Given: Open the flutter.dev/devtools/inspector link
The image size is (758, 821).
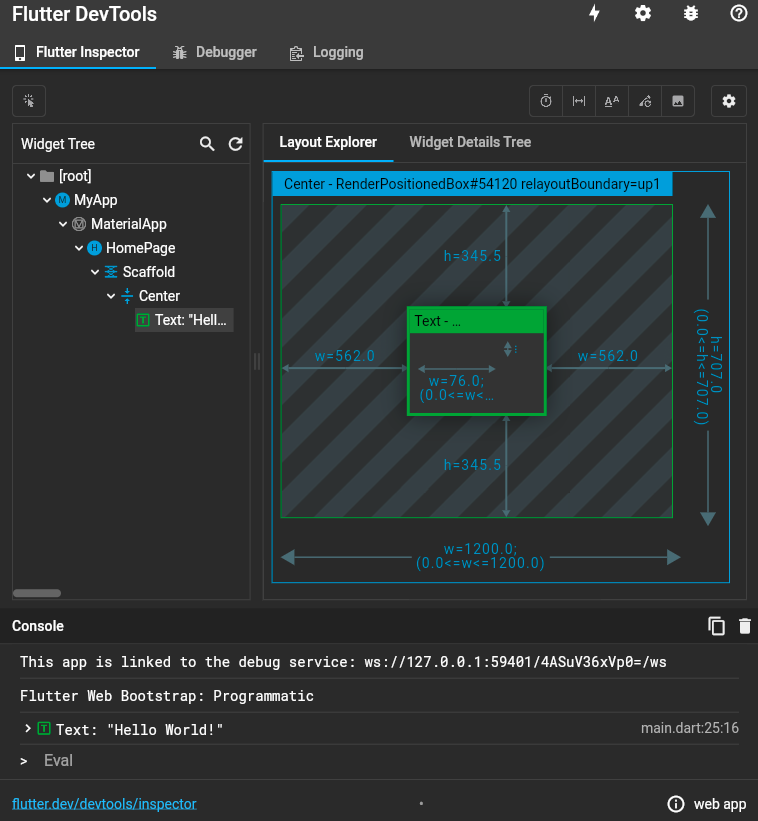Looking at the screenshot, I should click(104, 803).
